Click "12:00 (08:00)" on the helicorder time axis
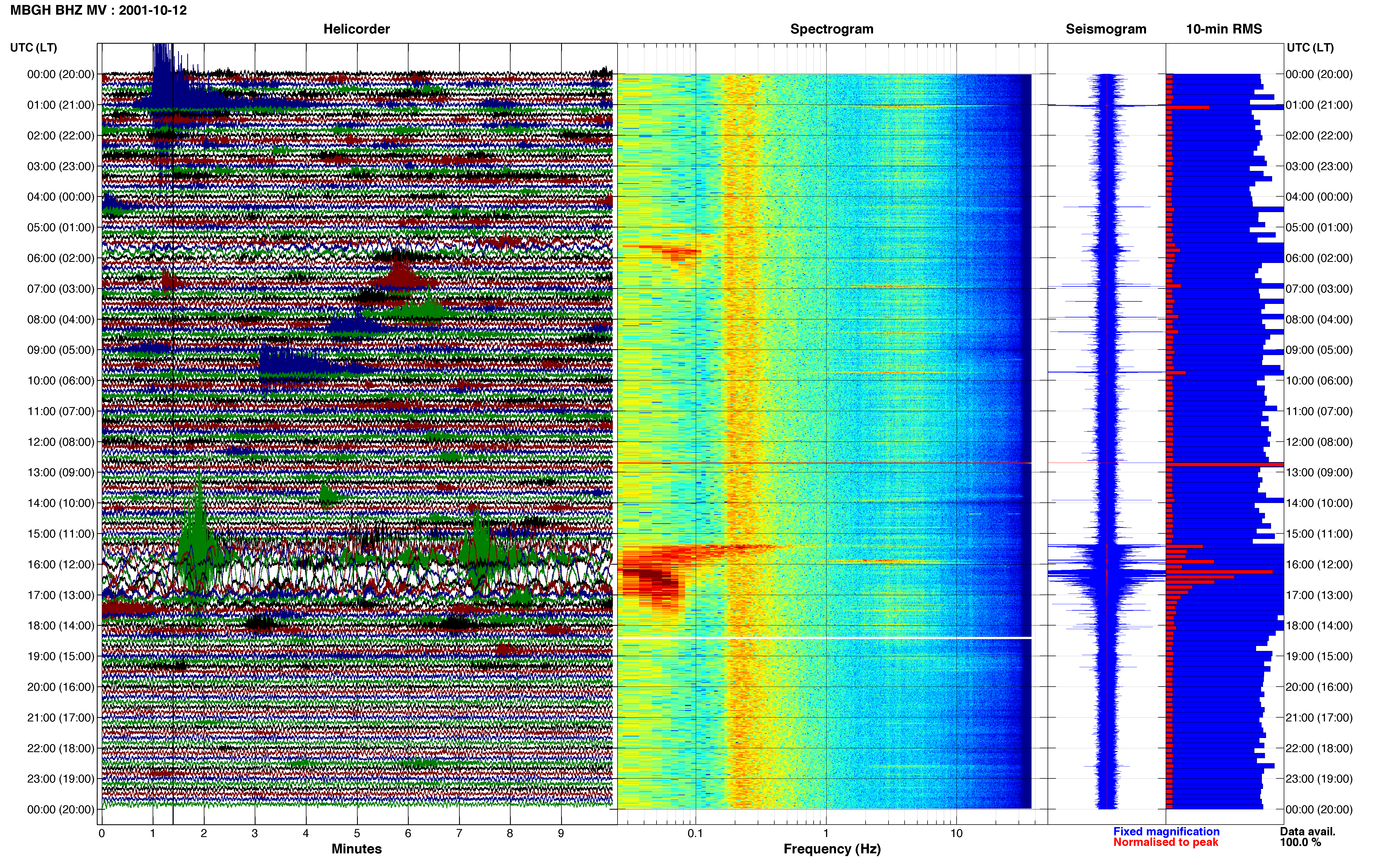The image size is (1388, 868). 61,442
